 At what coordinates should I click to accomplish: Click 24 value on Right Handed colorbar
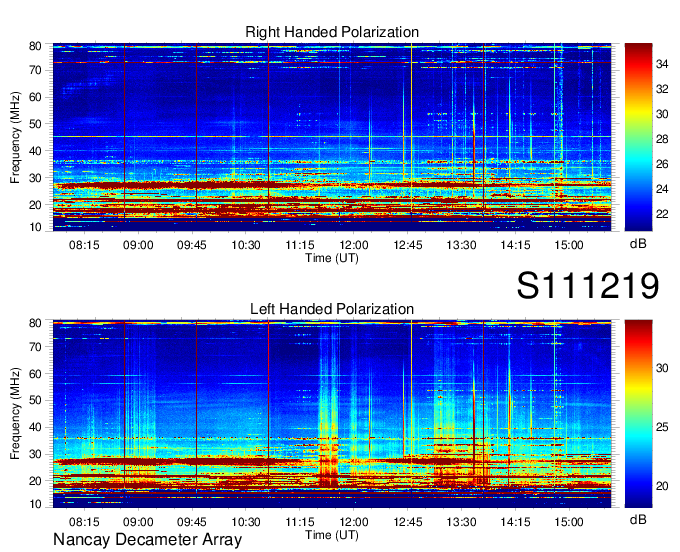pos(662,189)
